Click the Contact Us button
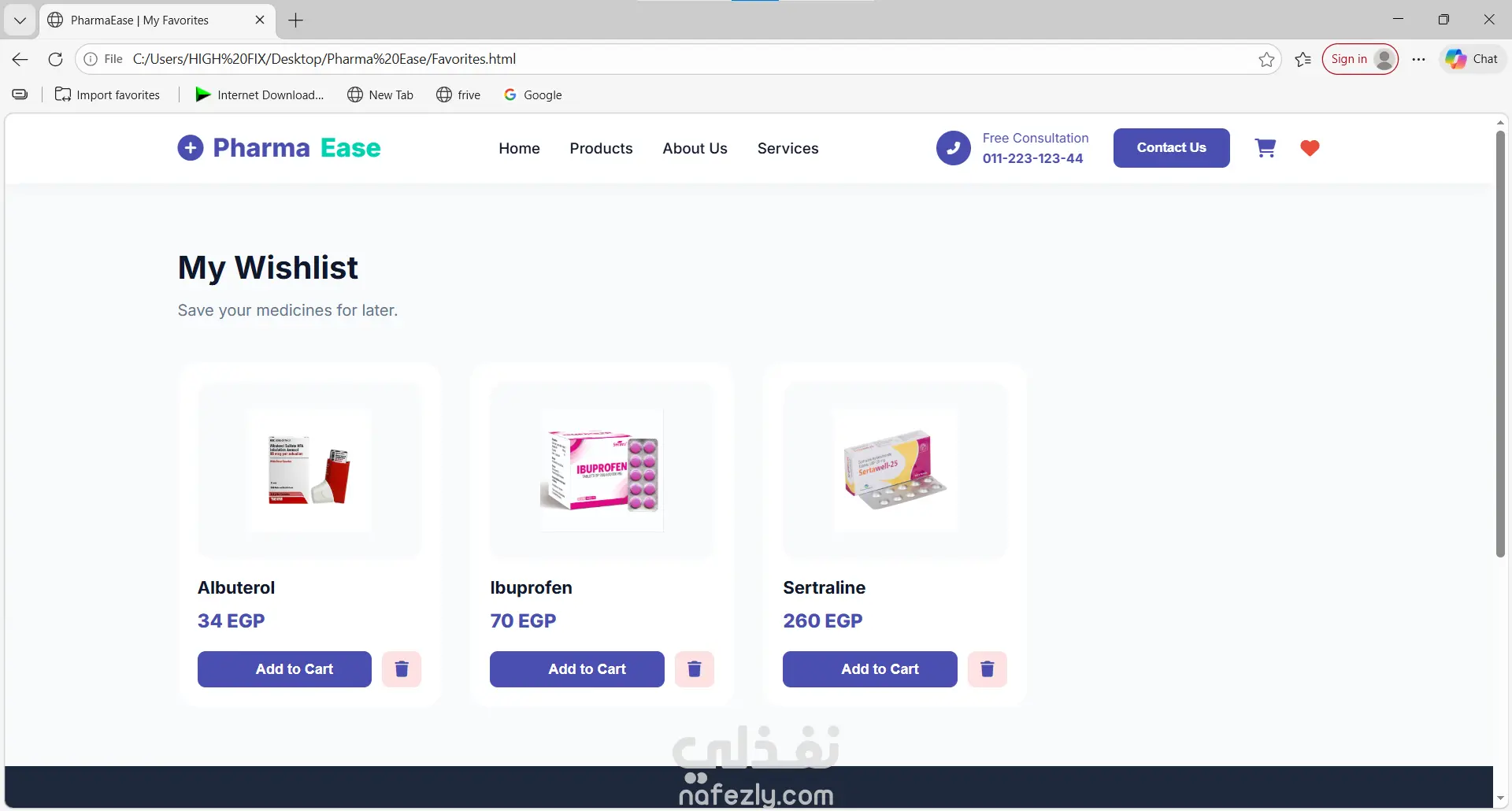Screen dimensions: 1512x811 pos(1171,148)
